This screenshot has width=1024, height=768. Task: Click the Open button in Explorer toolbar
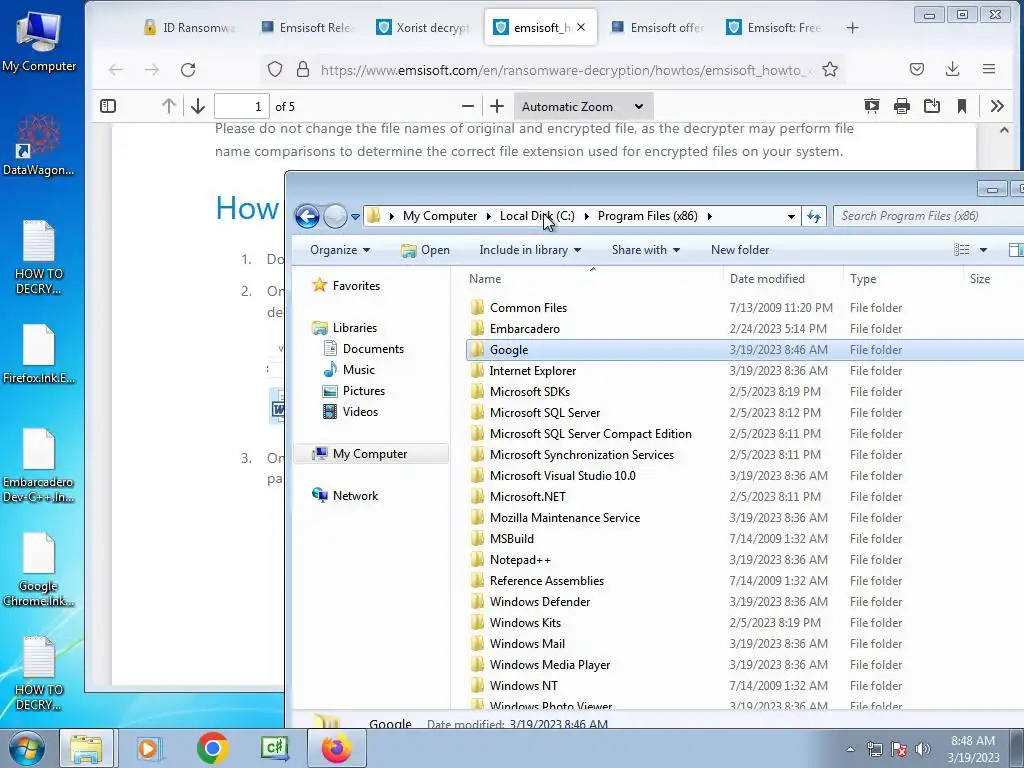425,250
